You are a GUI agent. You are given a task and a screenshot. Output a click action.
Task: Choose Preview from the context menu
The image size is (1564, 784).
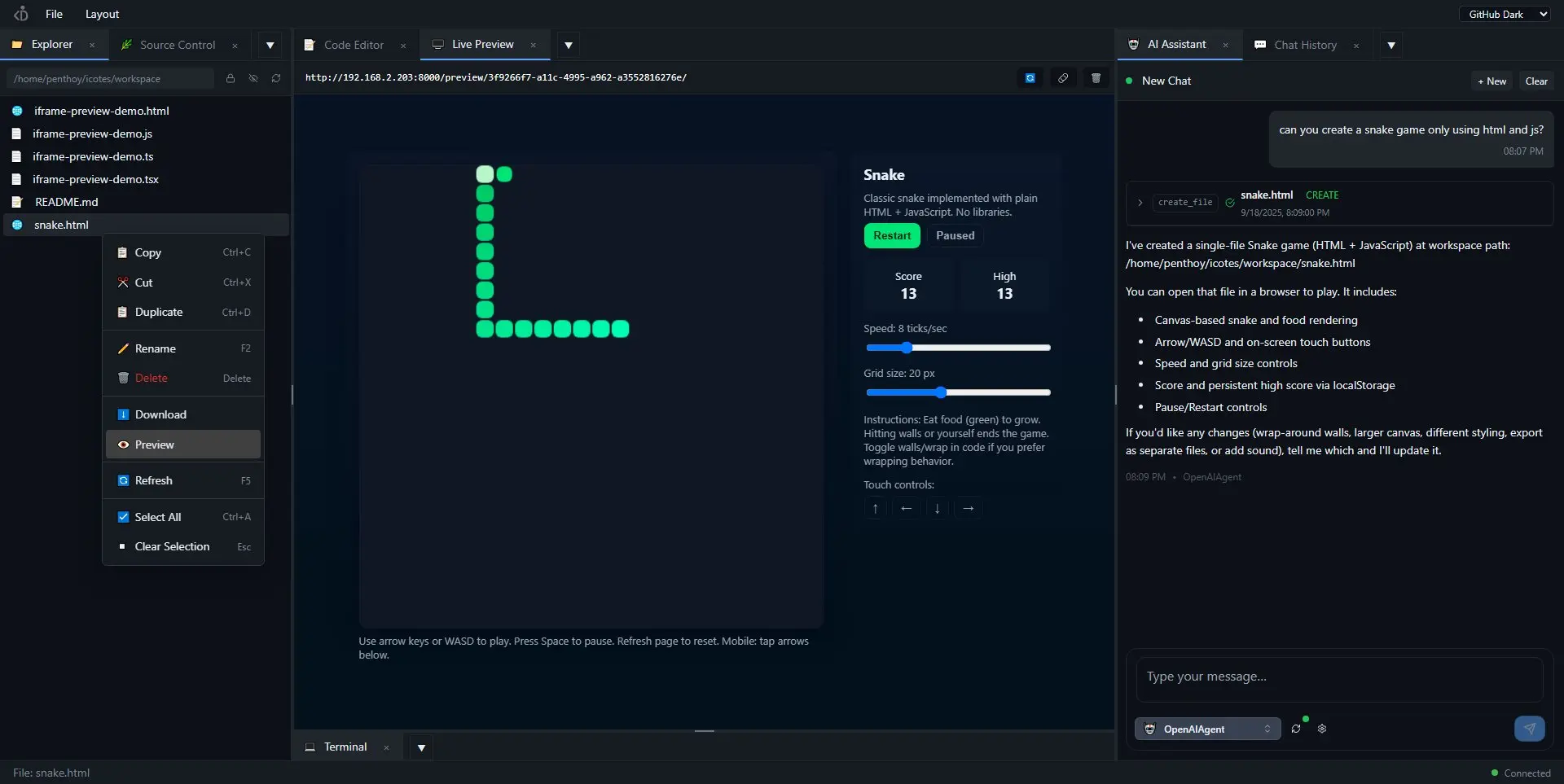[183, 445]
